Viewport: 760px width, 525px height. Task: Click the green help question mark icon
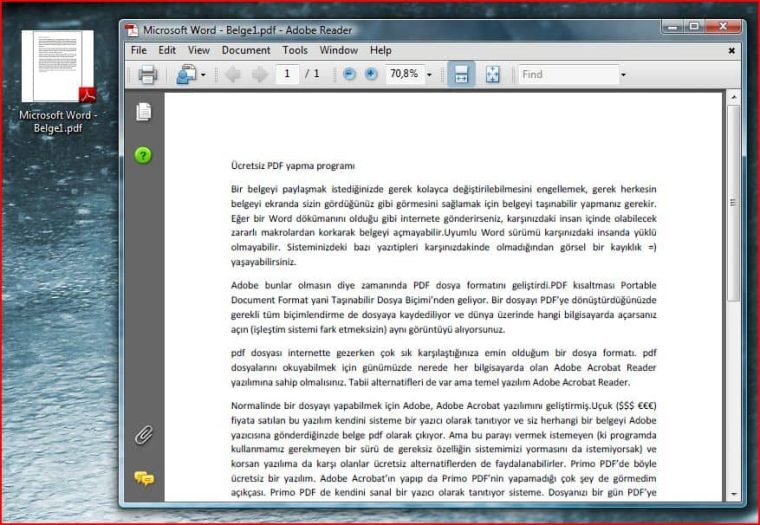(x=143, y=156)
